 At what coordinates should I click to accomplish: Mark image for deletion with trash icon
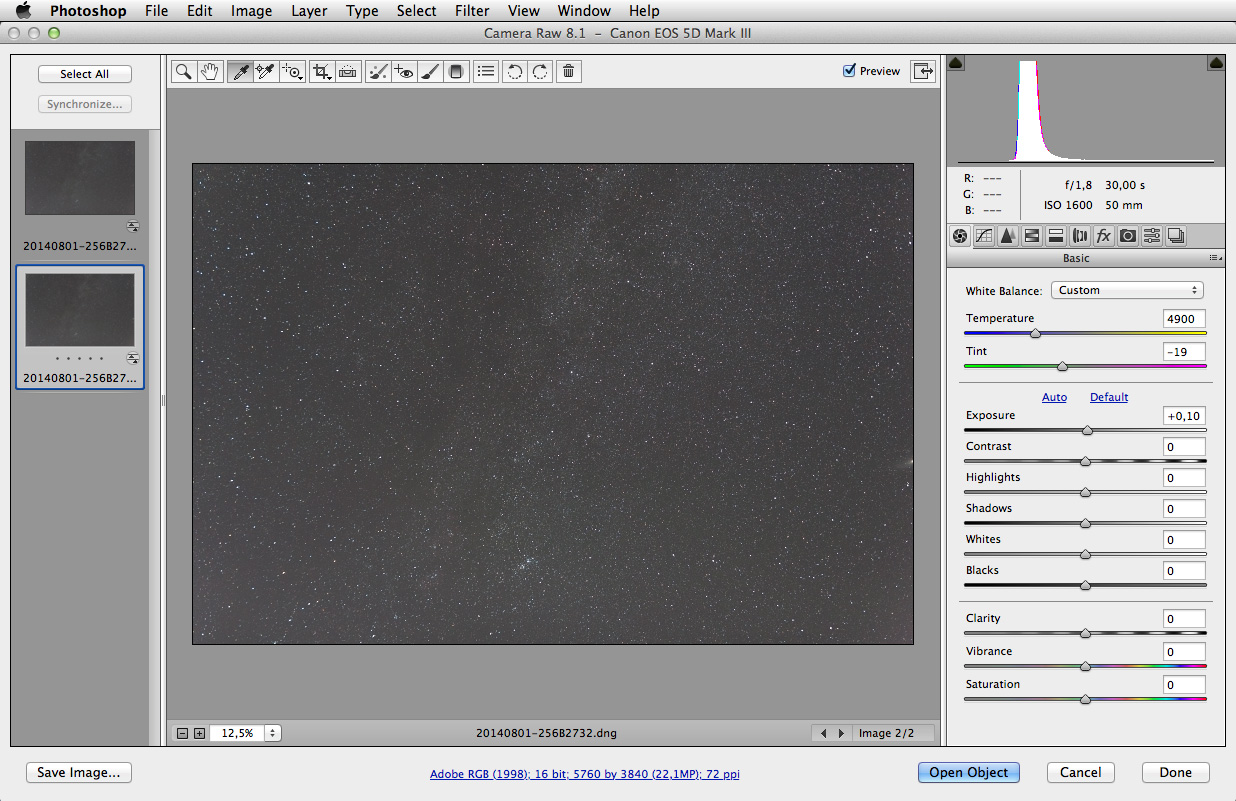[x=568, y=71]
